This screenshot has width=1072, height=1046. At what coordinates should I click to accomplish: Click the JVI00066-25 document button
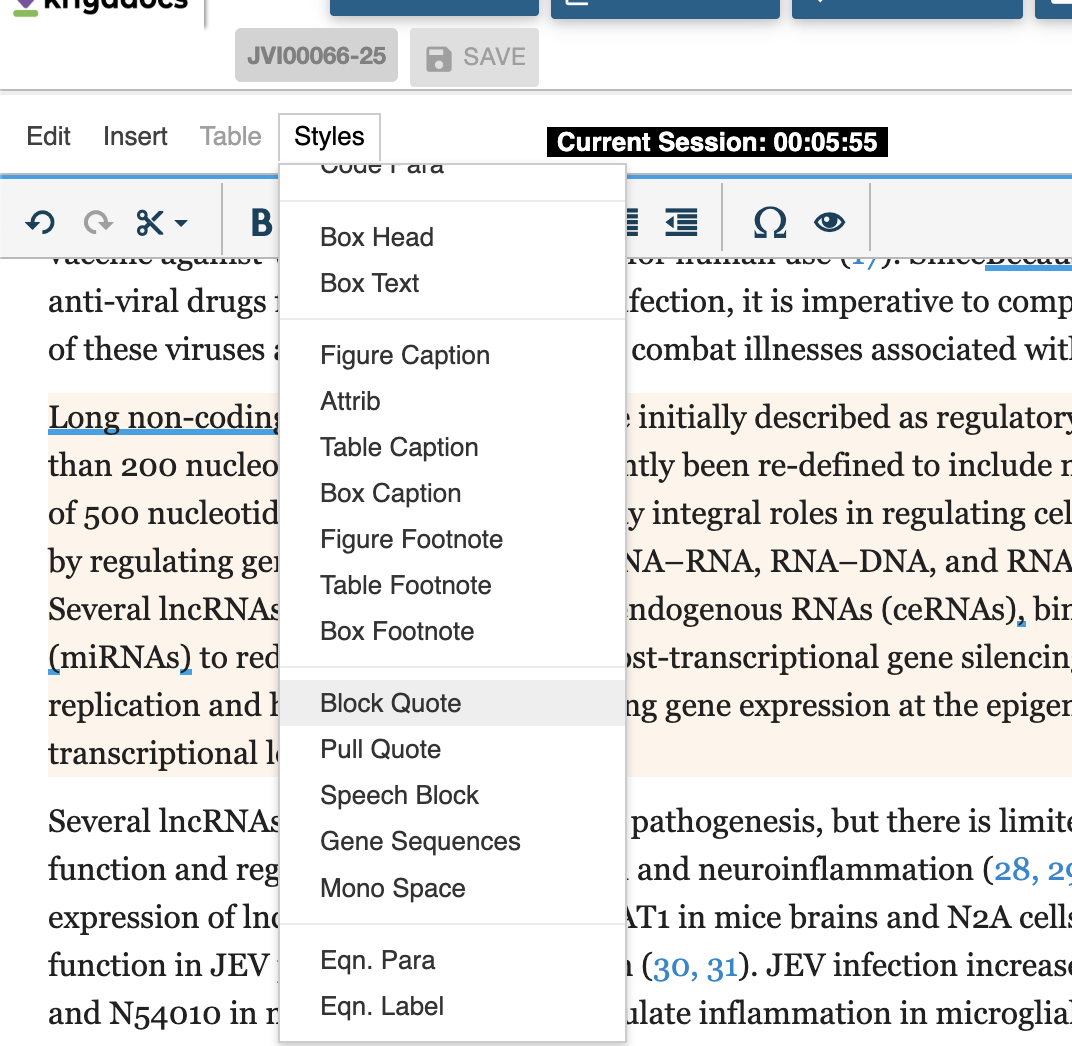316,56
